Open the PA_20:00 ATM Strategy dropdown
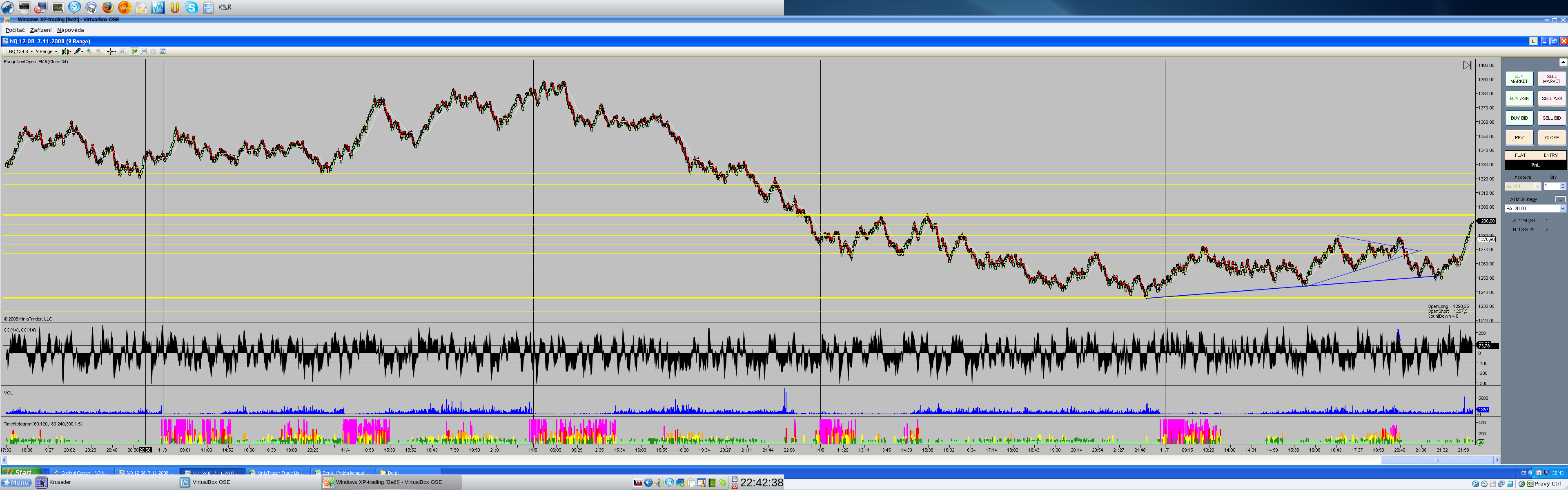Image resolution: width=1568 pixels, height=490 pixels. (x=1562, y=209)
